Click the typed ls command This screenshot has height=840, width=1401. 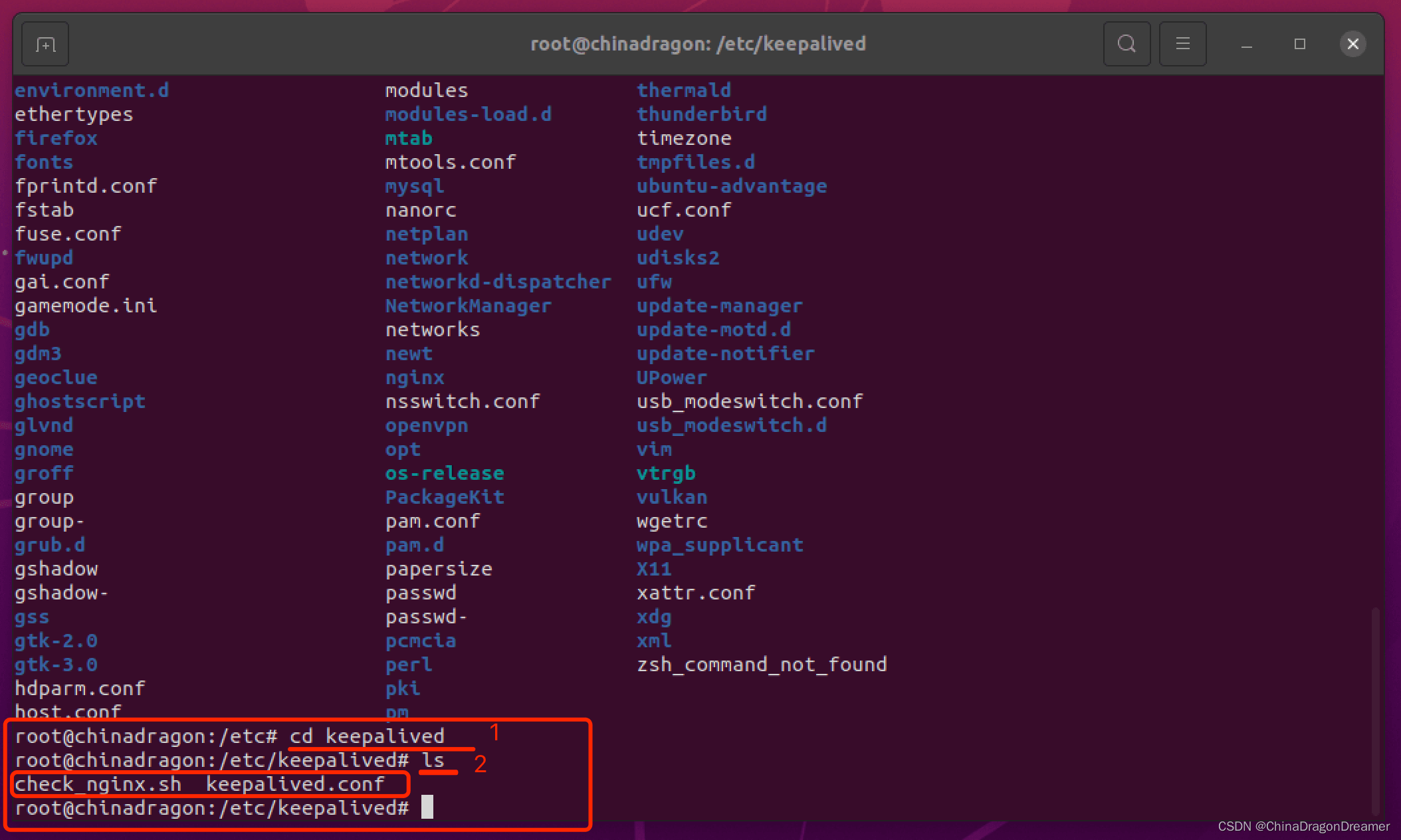click(x=433, y=760)
